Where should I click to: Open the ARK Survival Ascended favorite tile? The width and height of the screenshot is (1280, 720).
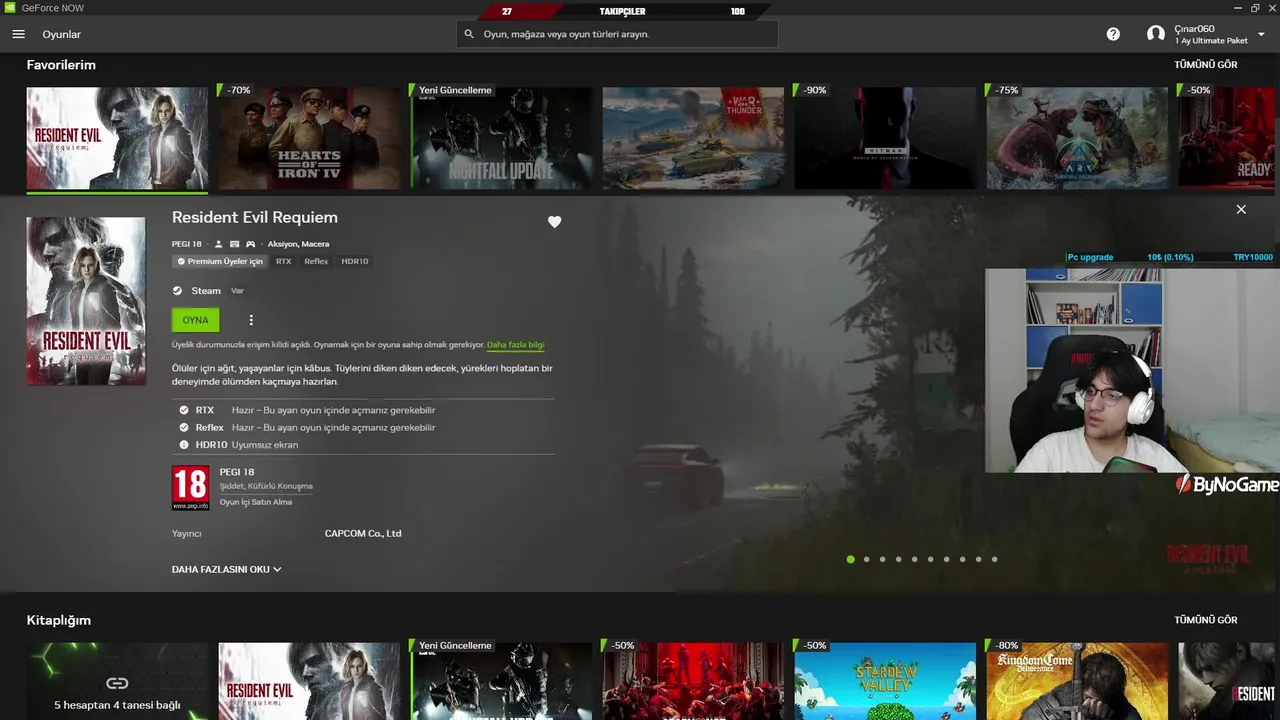pyautogui.click(x=1077, y=138)
